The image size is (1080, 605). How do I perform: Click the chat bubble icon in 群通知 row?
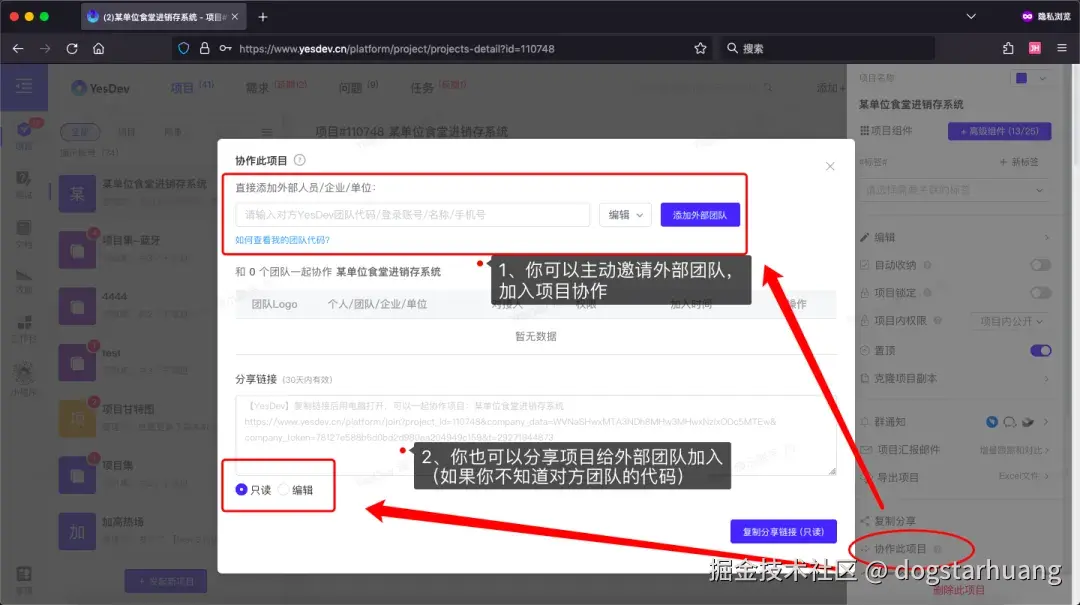1010,423
